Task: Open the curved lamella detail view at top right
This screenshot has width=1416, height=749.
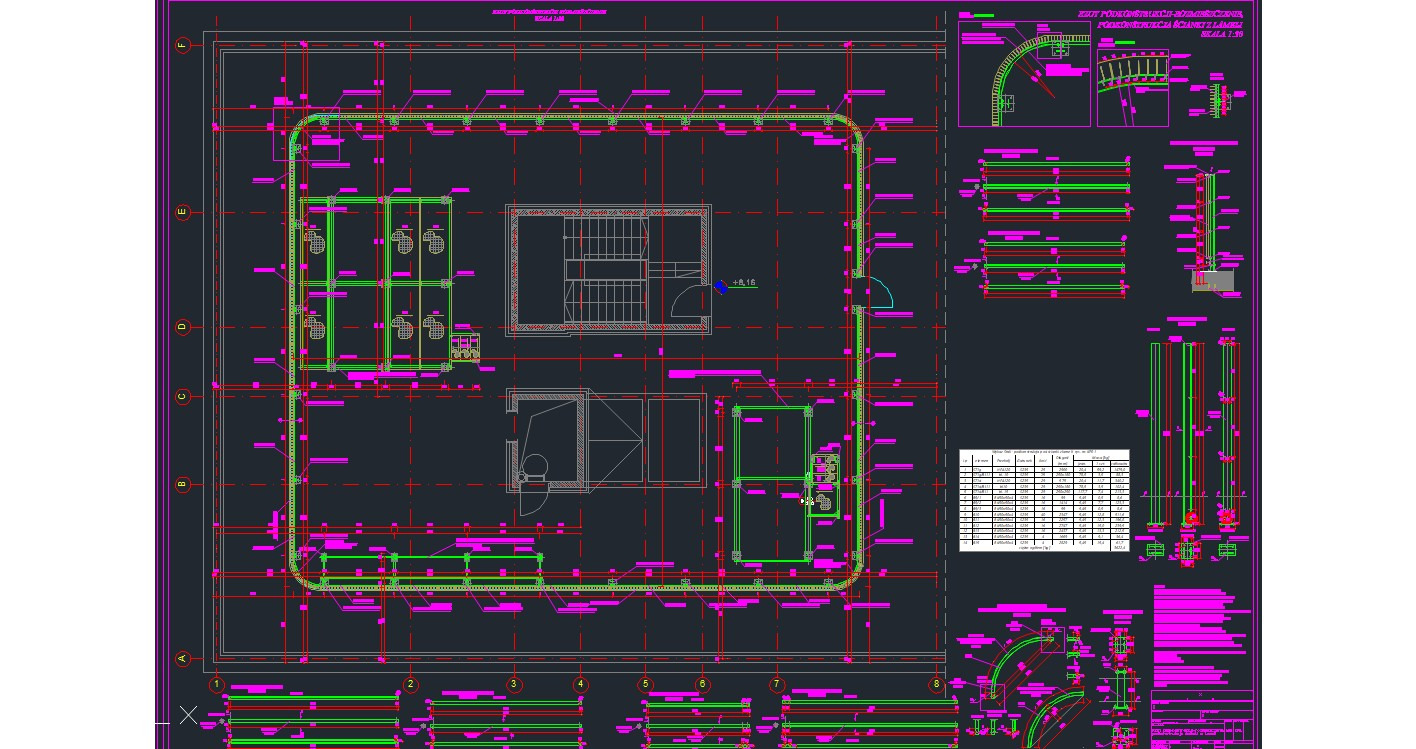Action: [x=1020, y=70]
